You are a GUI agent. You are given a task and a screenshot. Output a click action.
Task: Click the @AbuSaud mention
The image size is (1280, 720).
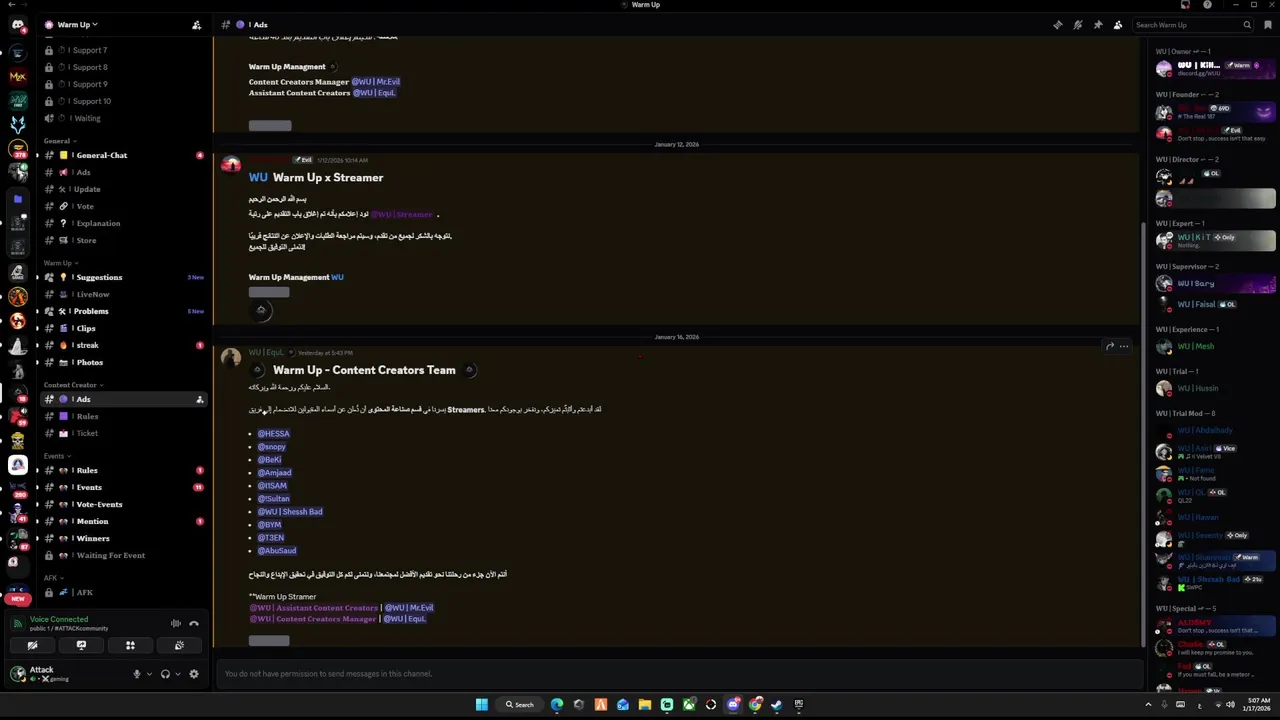(x=277, y=551)
